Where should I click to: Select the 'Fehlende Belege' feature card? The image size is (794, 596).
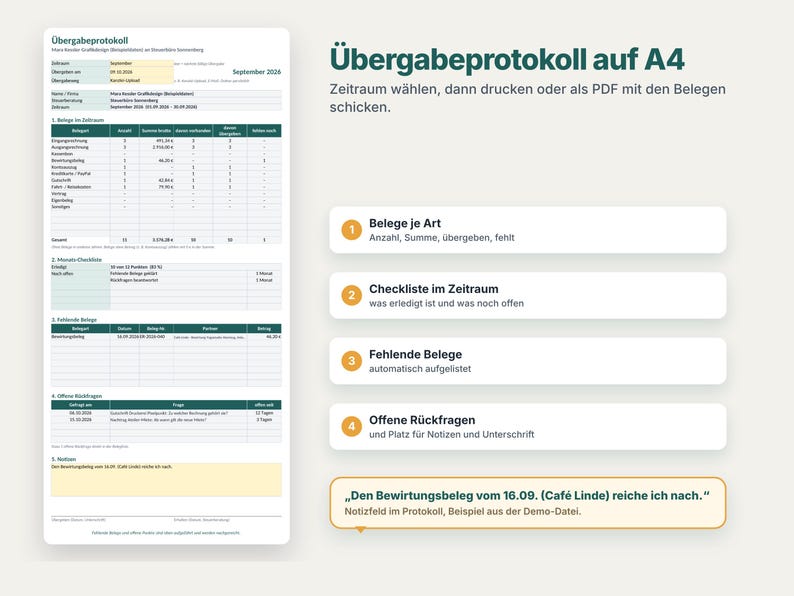[528, 361]
